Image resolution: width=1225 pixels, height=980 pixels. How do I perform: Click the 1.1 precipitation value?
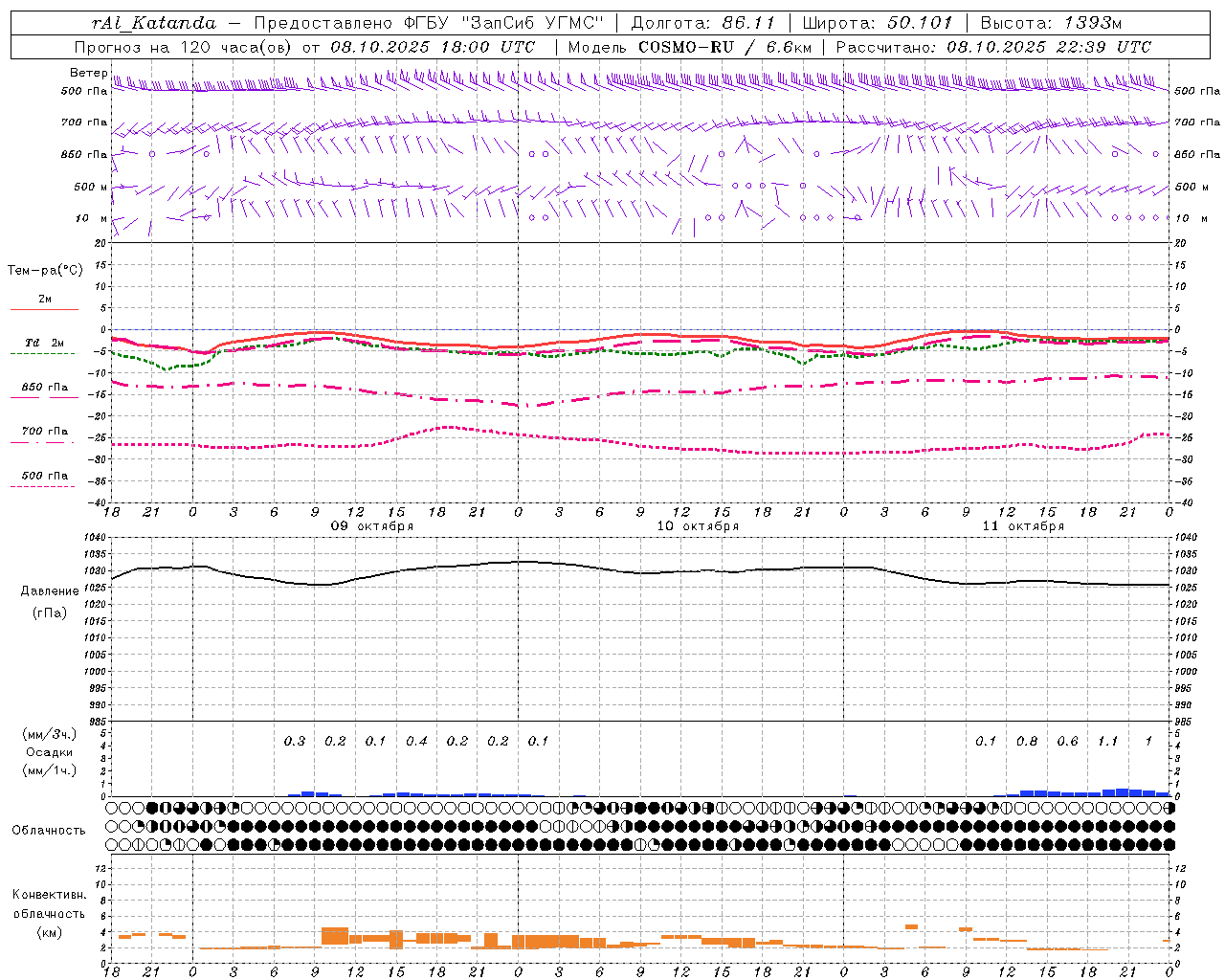[x=1107, y=741]
